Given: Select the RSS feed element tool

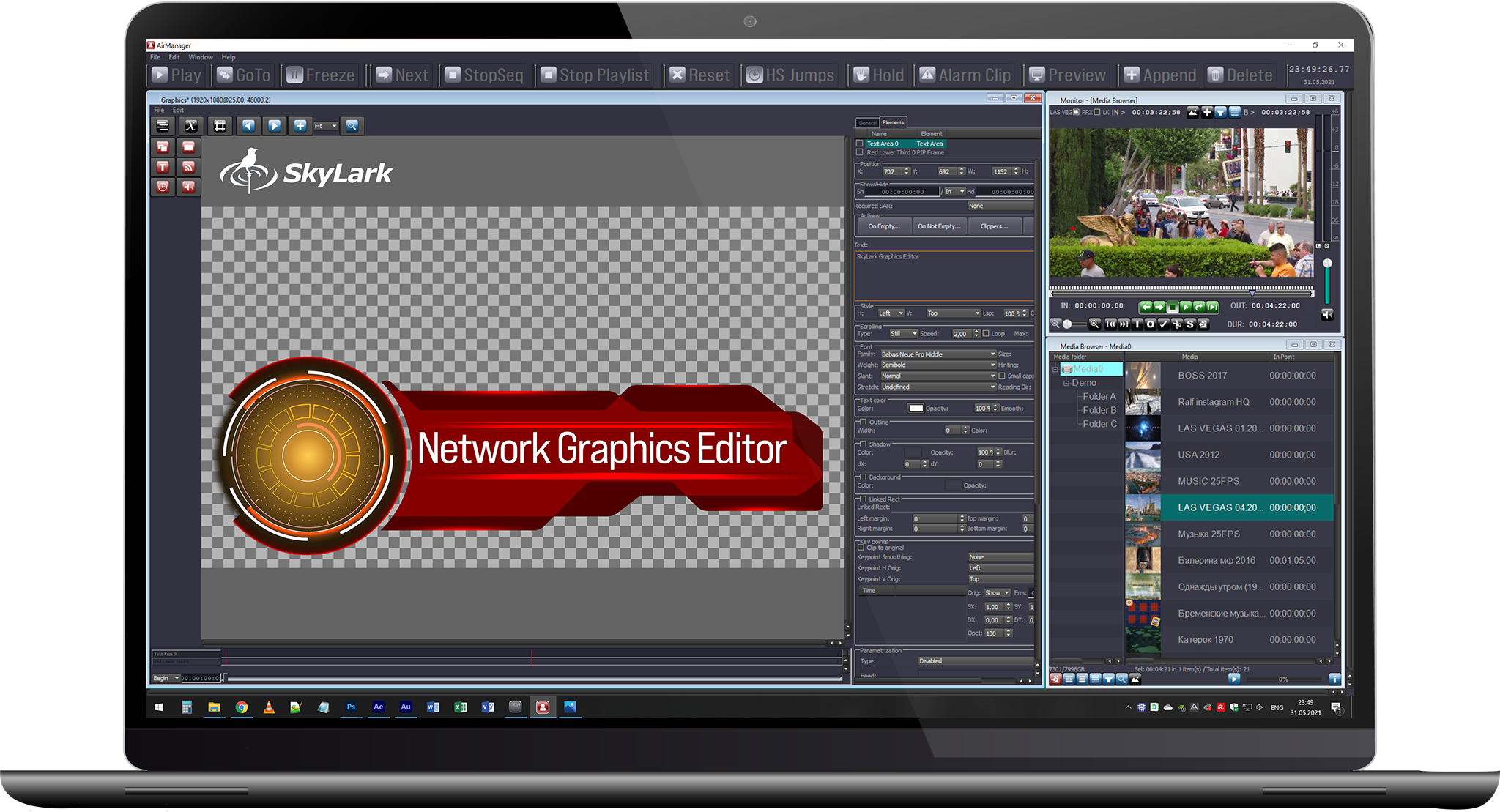Looking at the screenshot, I should click(x=189, y=167).
